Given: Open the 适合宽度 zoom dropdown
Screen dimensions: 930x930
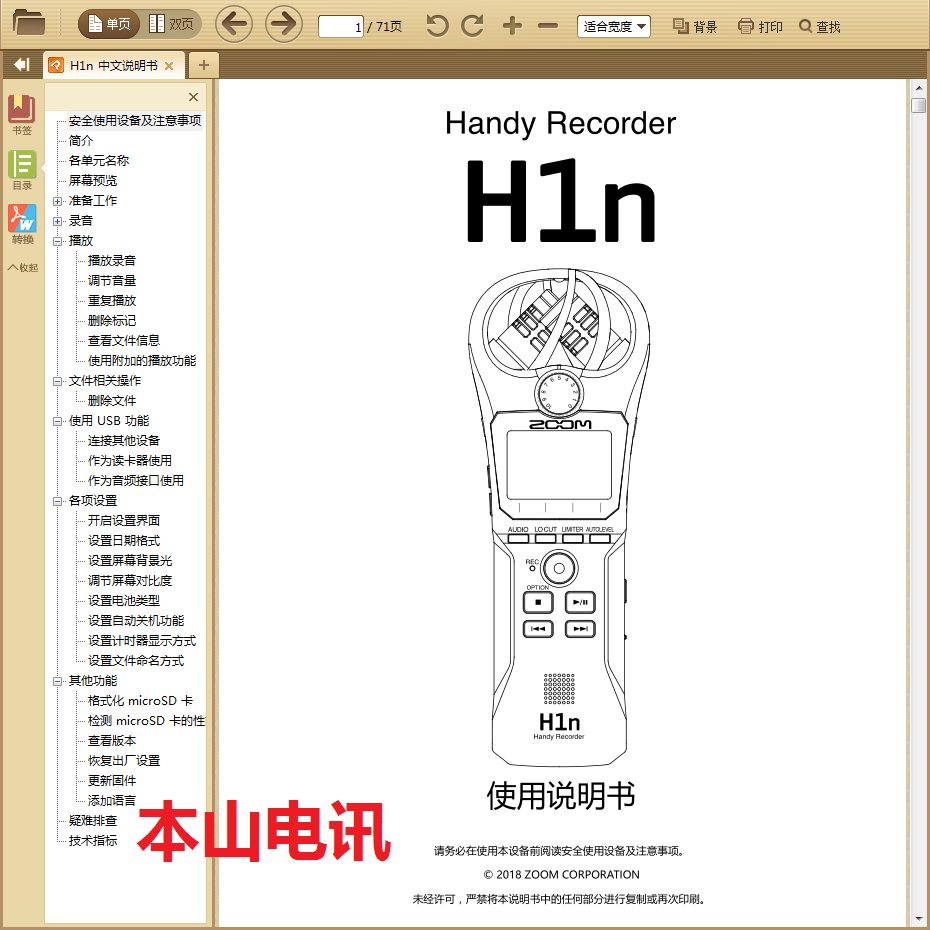Looking at the screenshot, I should click(613, 27).
